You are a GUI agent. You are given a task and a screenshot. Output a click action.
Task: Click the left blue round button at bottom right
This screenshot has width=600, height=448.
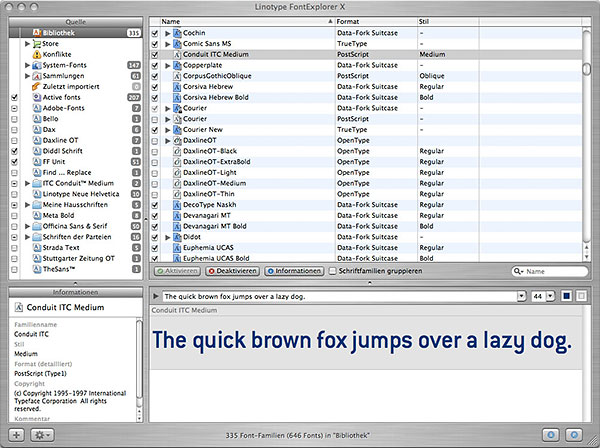click(x=551, y=435)
